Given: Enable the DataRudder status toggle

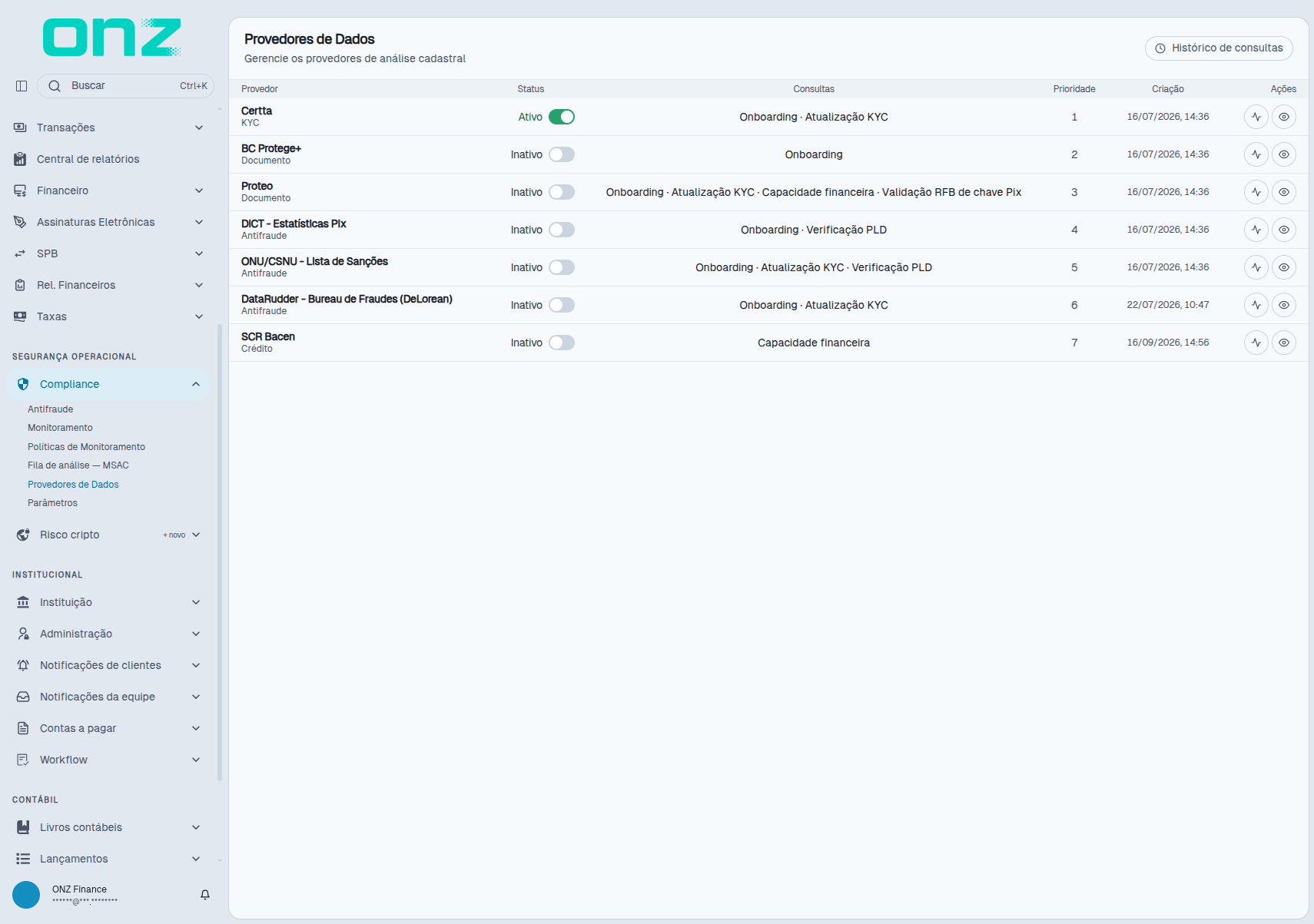Looking at the screenshot, I should 562,305.
